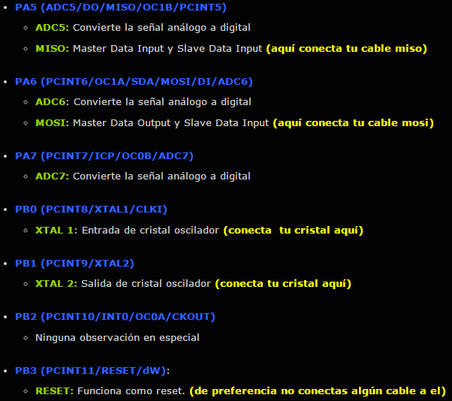Click 'Master Data Input y Slave Data Input' text after MISO

(x=168, y=49)
